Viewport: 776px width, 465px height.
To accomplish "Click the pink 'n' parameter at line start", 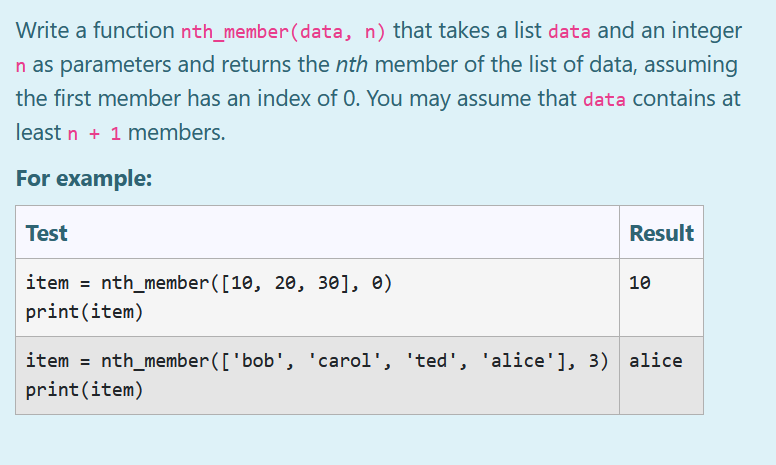I will pos(20,66).
